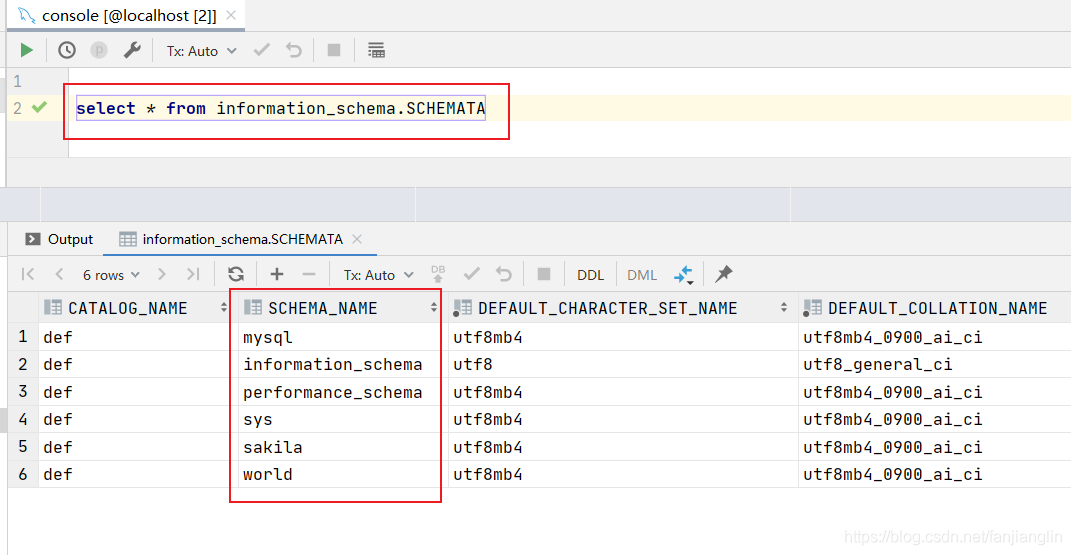Viewport: 1071px width, 555px height.
Task: Reload the result grid with refresh icon
Action: (236, 274)
